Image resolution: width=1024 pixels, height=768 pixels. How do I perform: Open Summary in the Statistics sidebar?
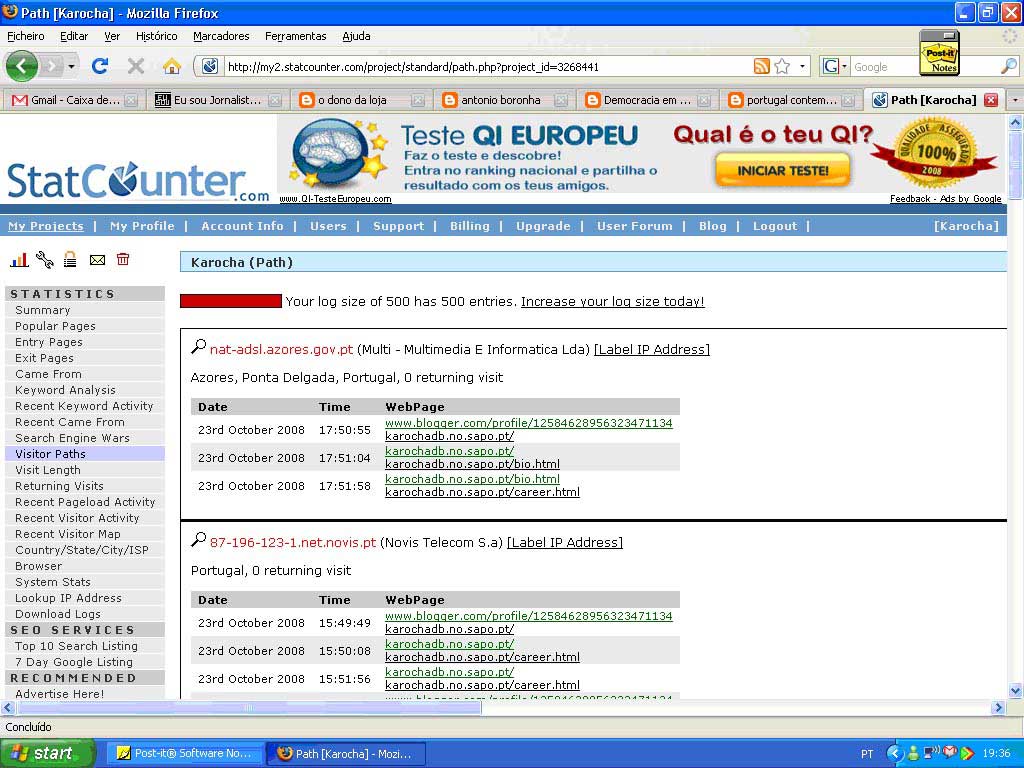pyautogui.click(x=42, y=310)
